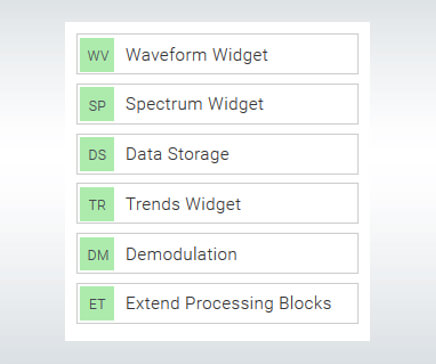Click empty right side of Demodulation row
The image size is (436, 364).
(298, 254)
